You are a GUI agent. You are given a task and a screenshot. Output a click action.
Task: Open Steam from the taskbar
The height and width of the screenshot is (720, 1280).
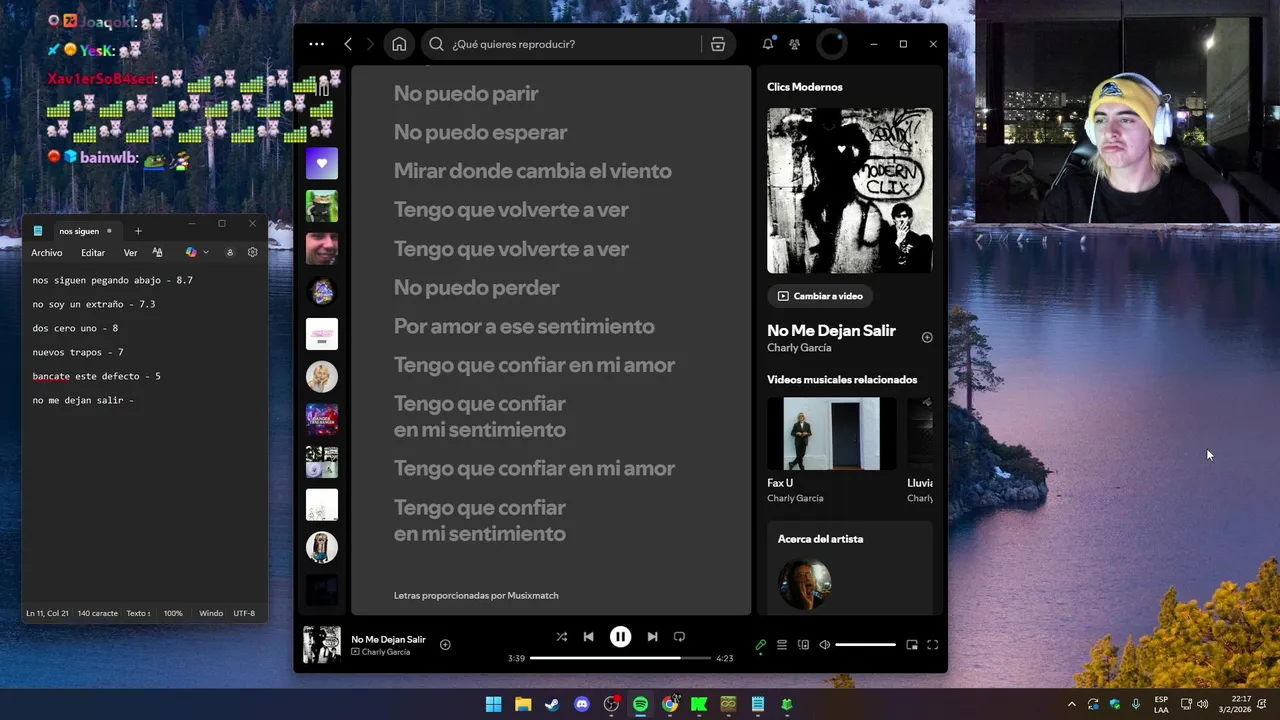click(552, 704)
